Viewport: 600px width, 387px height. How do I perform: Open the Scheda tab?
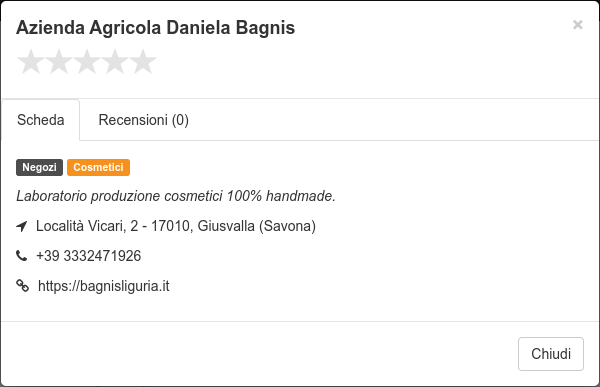point(41,120)
